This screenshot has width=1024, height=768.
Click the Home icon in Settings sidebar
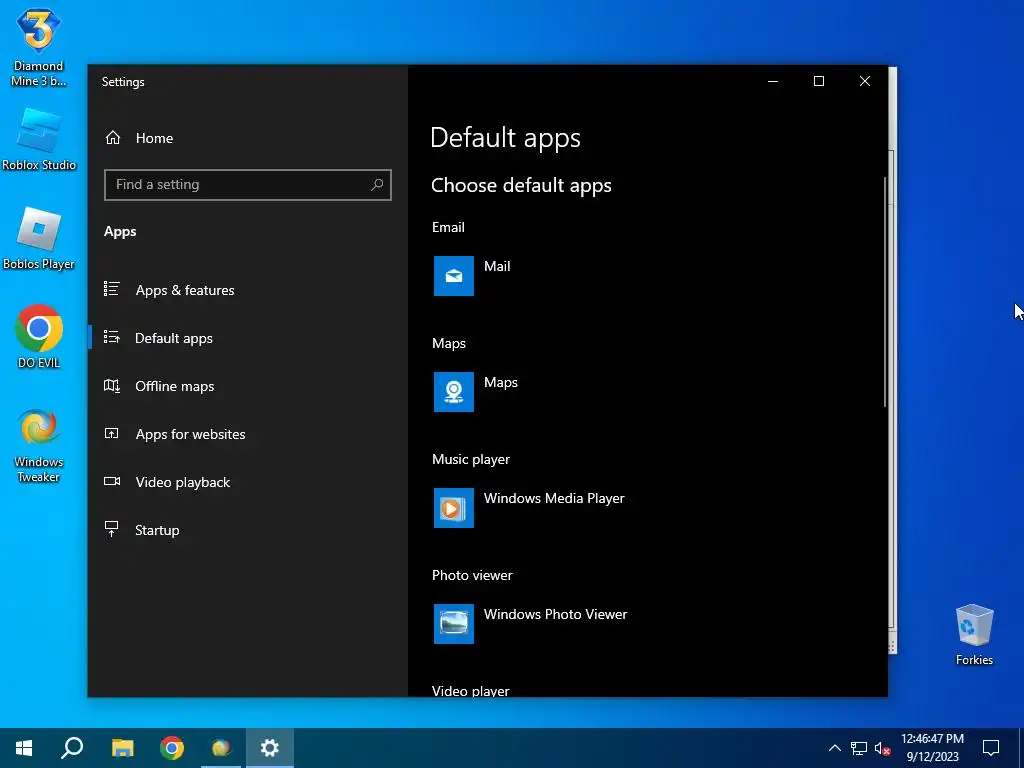pyautogui.click(x=113, y=138)
